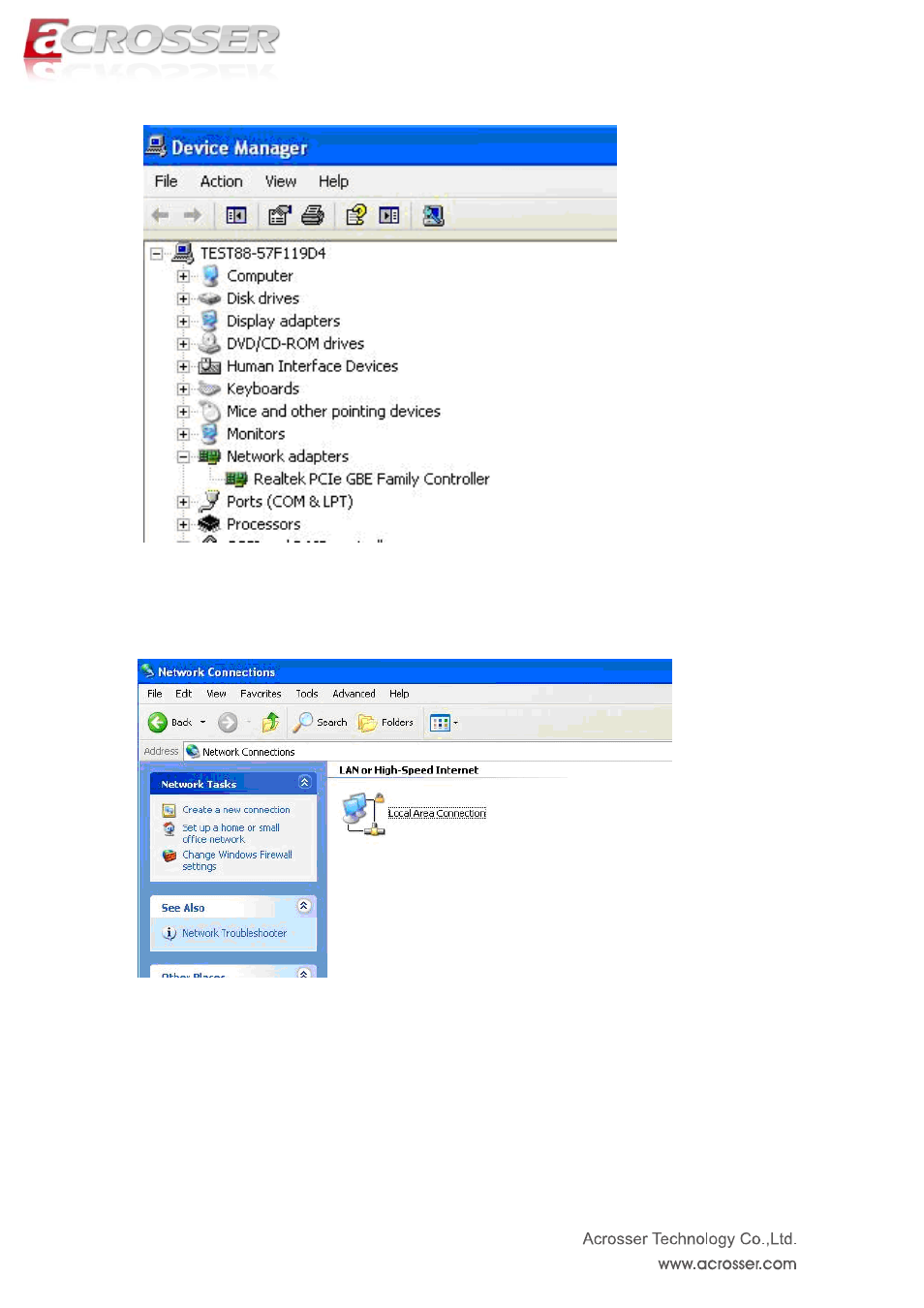Click the Monitors icon
This screenshot has height=1308, width=924.
(x=209, y=433)
